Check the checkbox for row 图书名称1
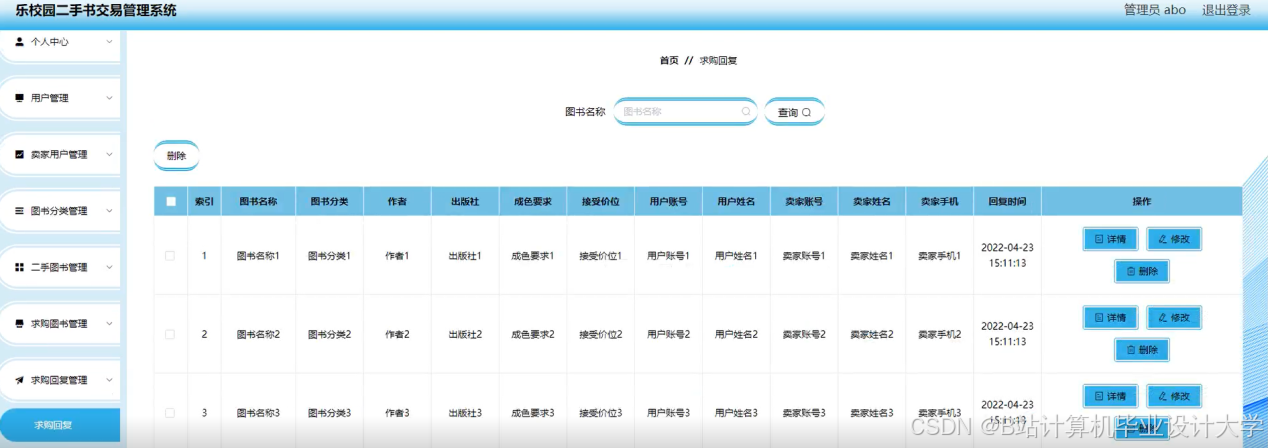This screenshot has width=1268, height=448. click(x=170, y=256)
